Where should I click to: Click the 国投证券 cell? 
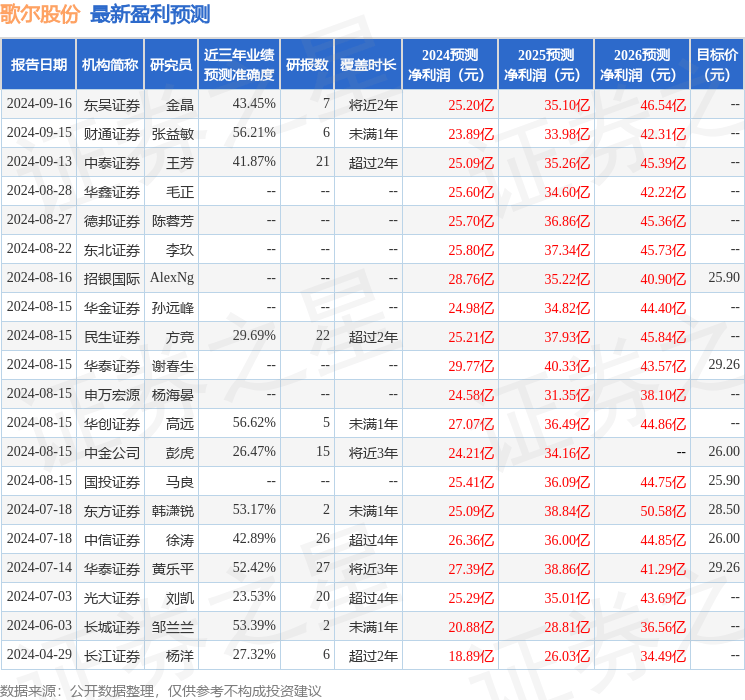112,482
